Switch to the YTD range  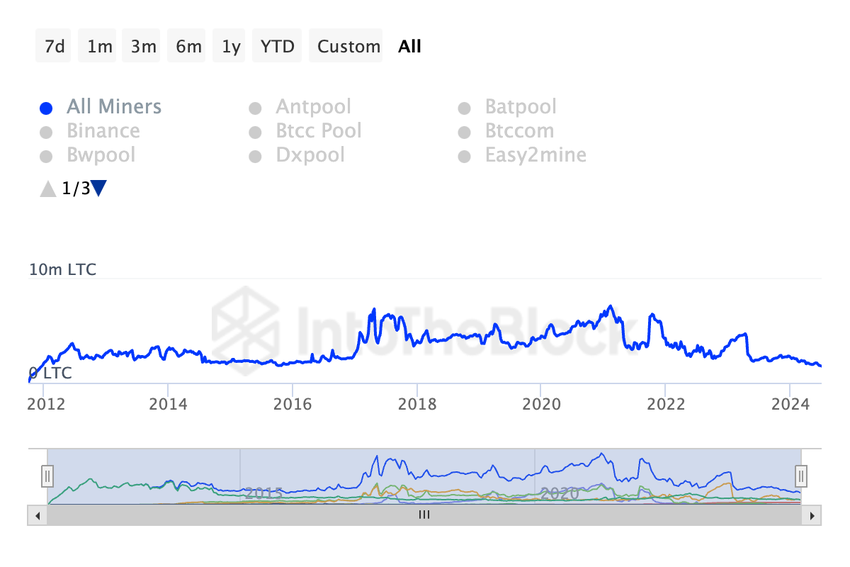tap(277, 46)
